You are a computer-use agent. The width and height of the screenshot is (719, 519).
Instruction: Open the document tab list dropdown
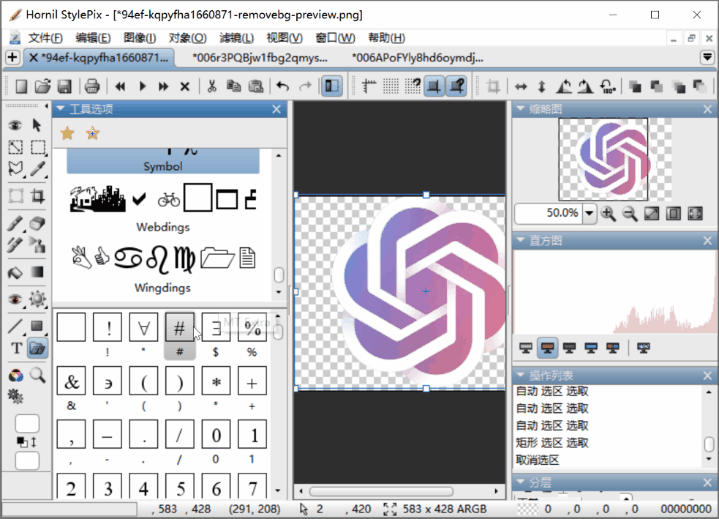708,57
